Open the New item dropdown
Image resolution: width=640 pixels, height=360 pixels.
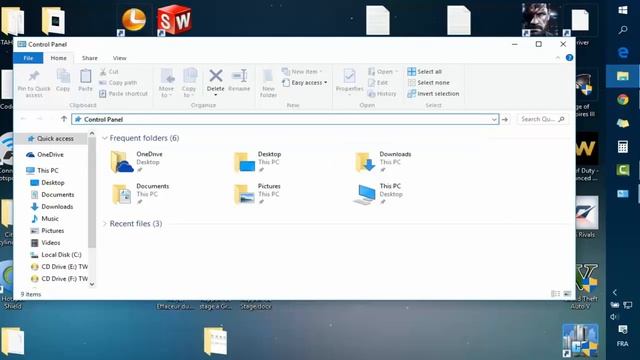[x=302, y=72]
